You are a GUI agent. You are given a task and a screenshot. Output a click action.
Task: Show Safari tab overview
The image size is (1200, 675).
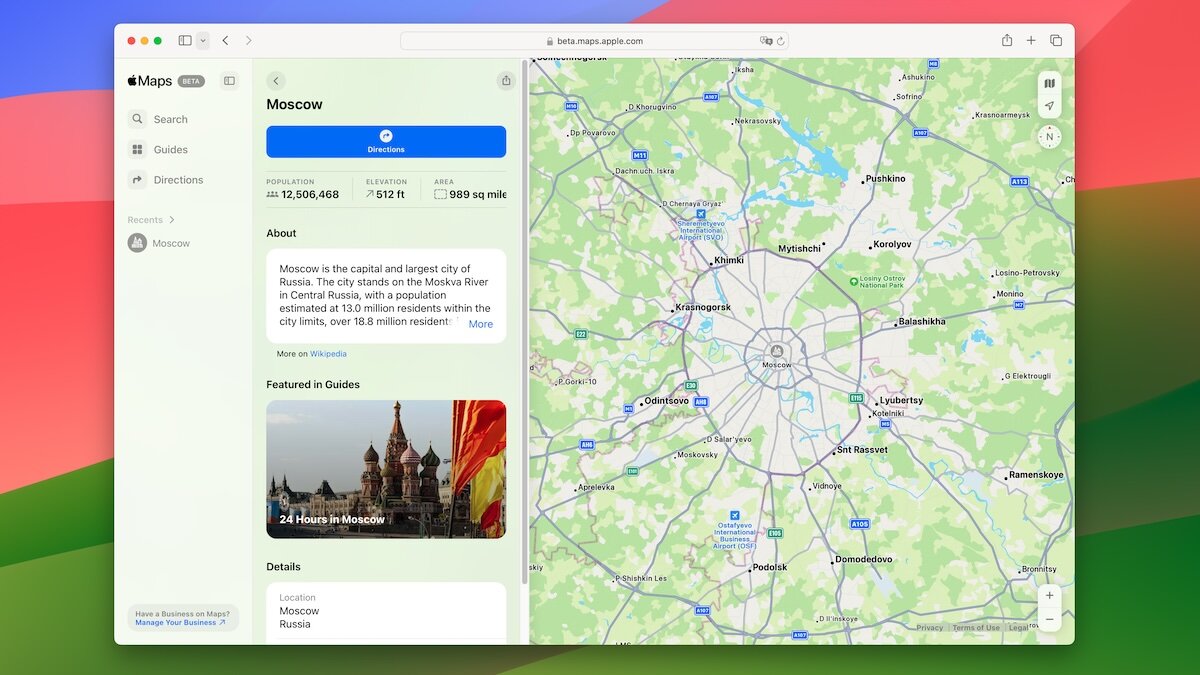point(1056,41)
